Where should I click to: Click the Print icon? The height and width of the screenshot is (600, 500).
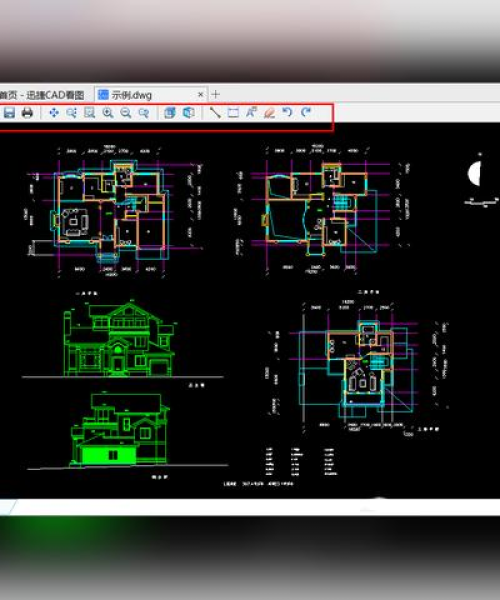pyautogui.click(x=27, y=112)
